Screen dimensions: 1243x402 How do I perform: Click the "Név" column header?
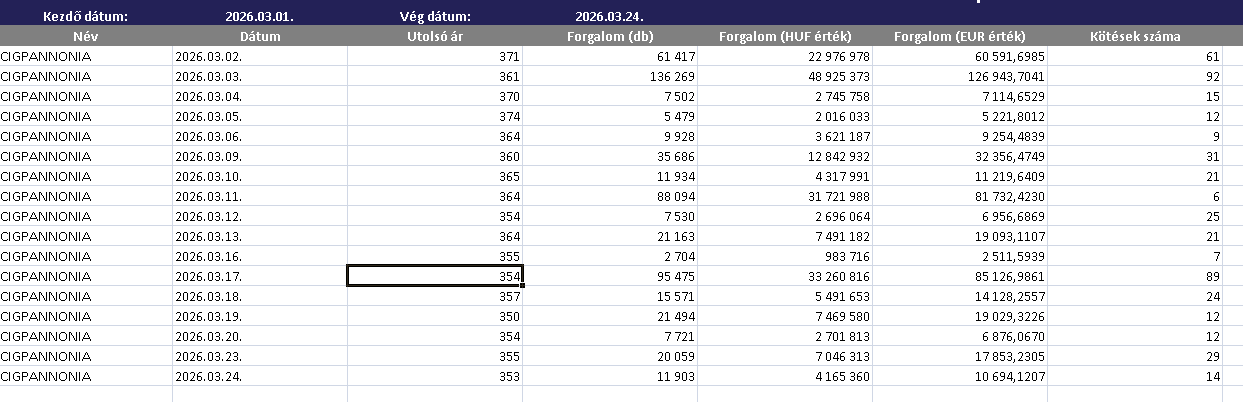point(86,36)
